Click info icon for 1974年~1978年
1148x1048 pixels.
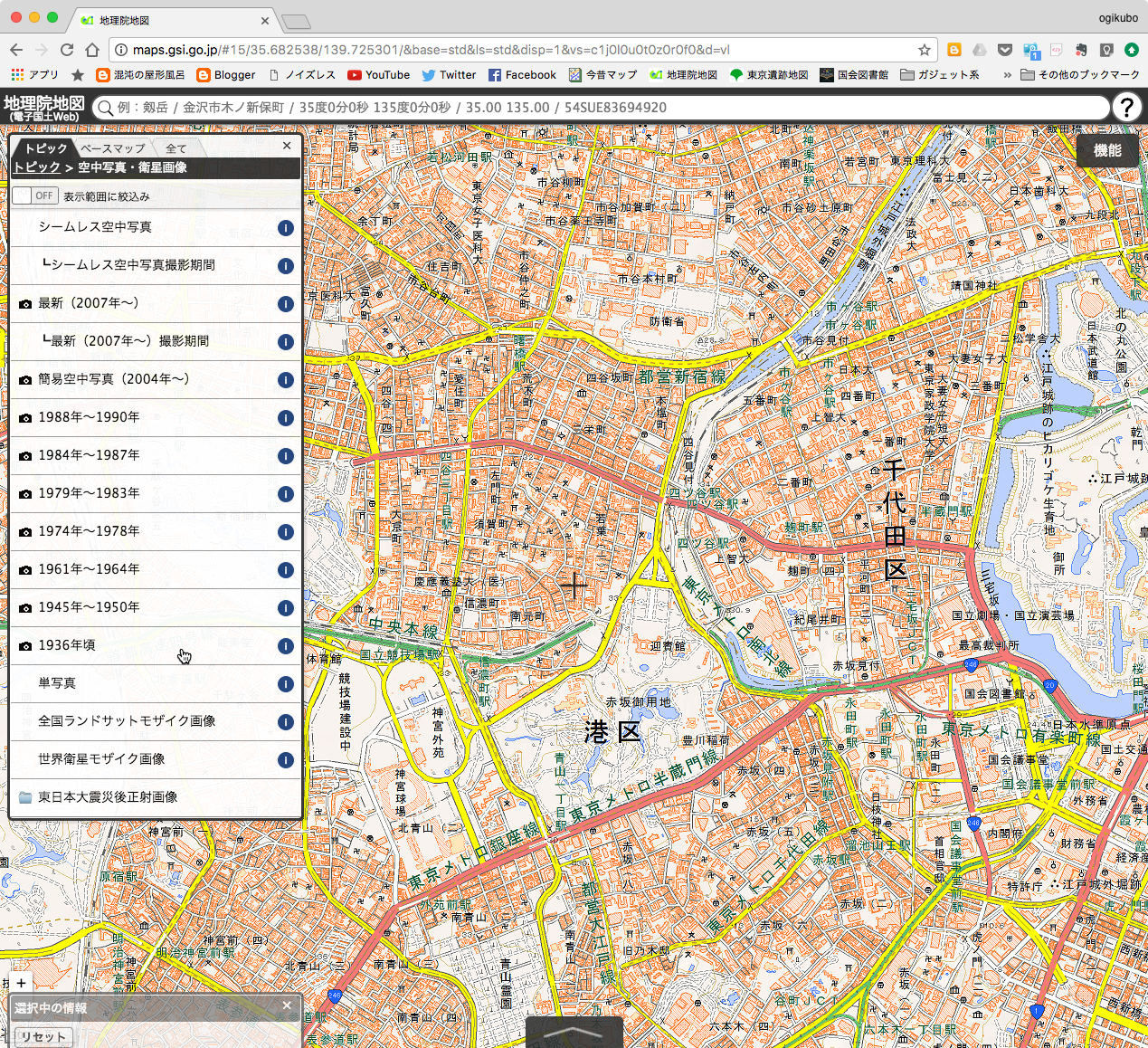285,532
